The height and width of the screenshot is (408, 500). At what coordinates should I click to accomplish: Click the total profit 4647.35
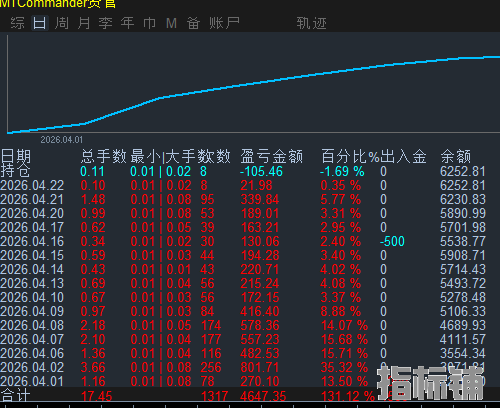pyautogui.click(x=263, y=396)
